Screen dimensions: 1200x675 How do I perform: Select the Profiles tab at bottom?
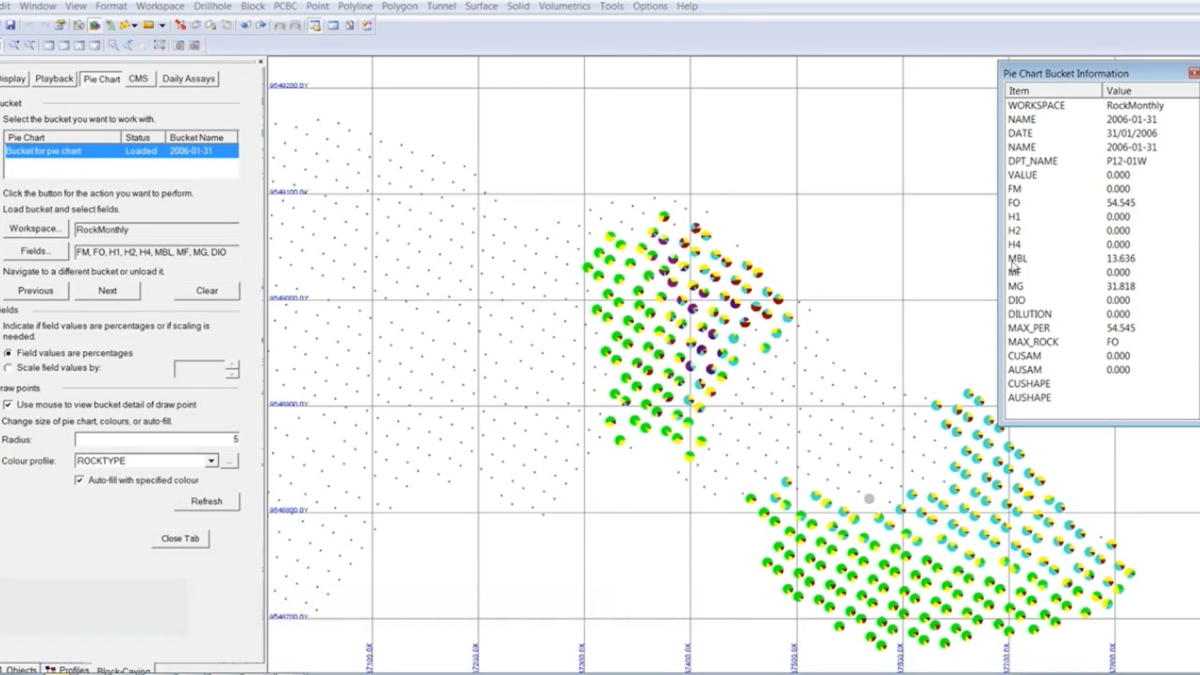click(68, 669)
